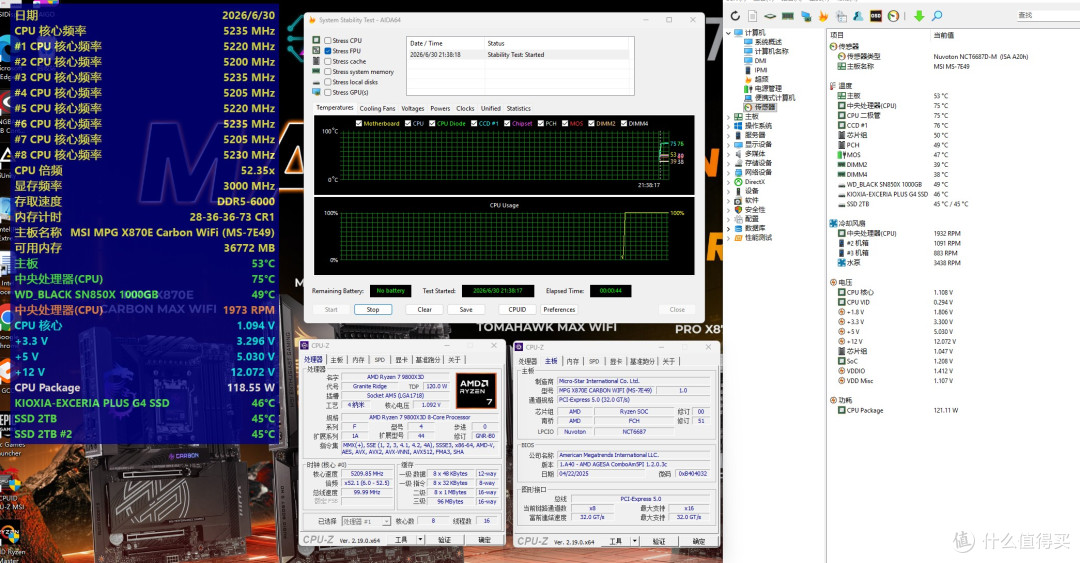Viewport: 1080px width, 563px height.
Task: Click the Stop button in stability test
Action: [373, 309]
